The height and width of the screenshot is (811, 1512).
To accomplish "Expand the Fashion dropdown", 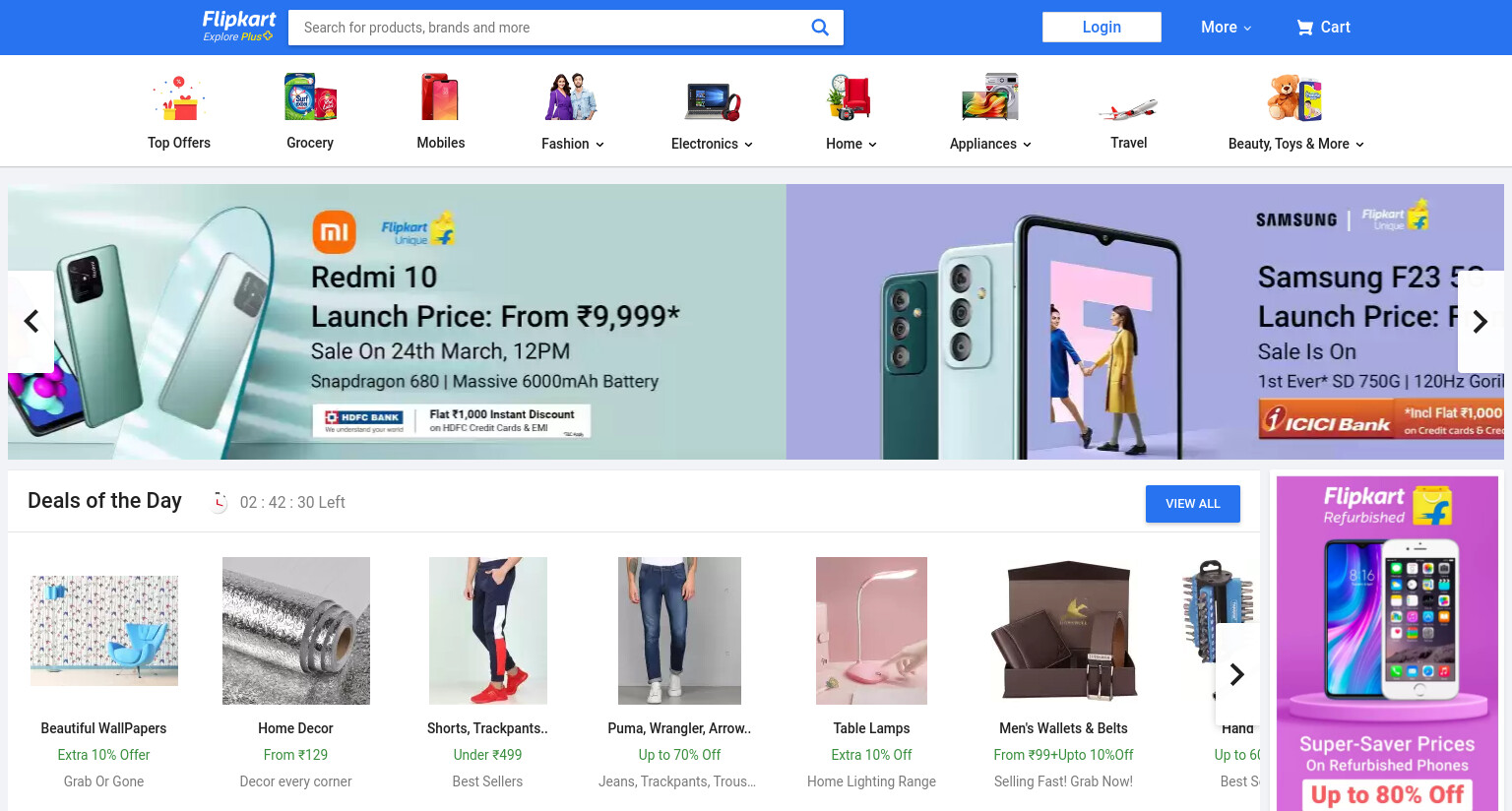I will pyautogui.click(x=573, y=144).
